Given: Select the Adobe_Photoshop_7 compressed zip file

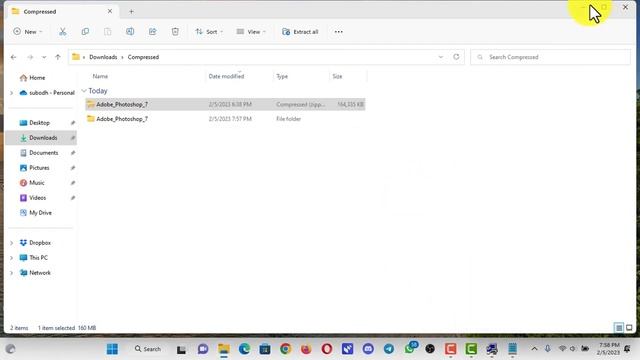Looking at the screenshot, I should coord(225,104).
